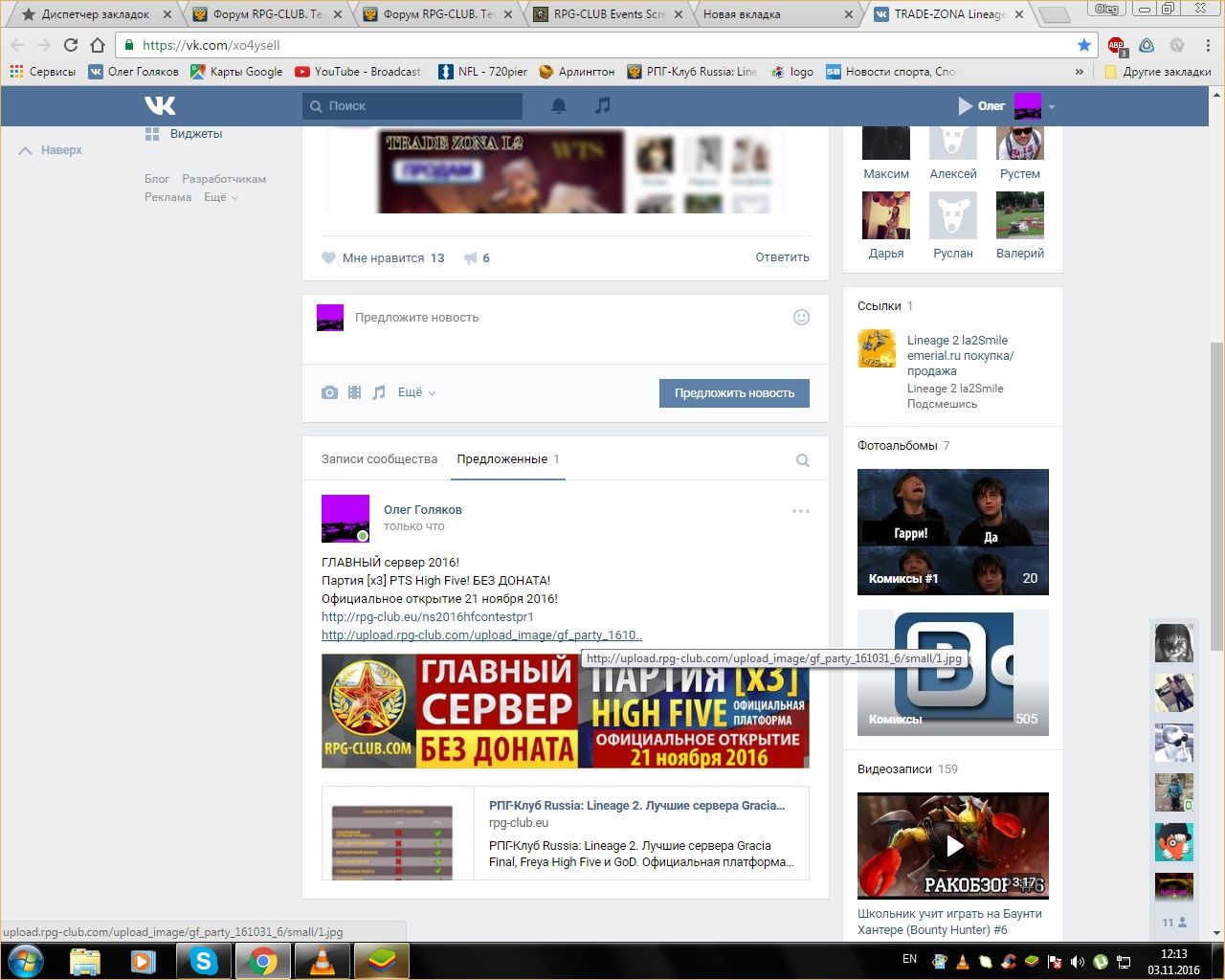The width and height of the screenshot is (1225, 980).
Task: Play the РАКОБЗОР video
Action: [953, 845]
